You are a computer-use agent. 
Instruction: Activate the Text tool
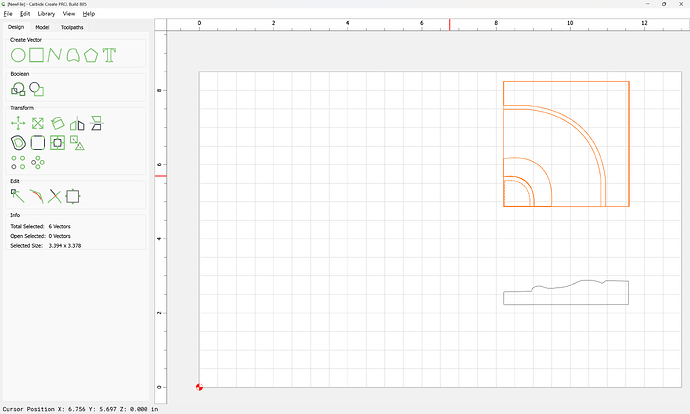[x=109, y=55]
